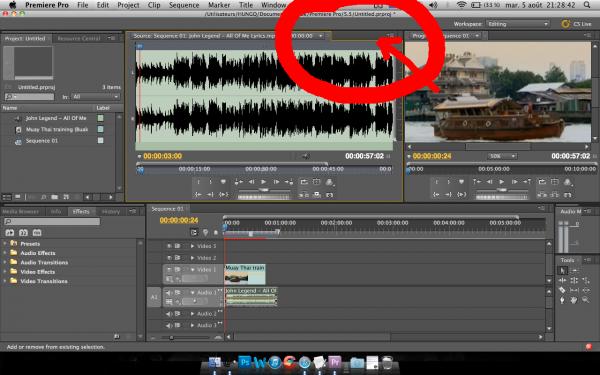This screenshot has height=375, width=600.
Task: Play the clip in Source monitor
Action: click(x=263, y=182)
